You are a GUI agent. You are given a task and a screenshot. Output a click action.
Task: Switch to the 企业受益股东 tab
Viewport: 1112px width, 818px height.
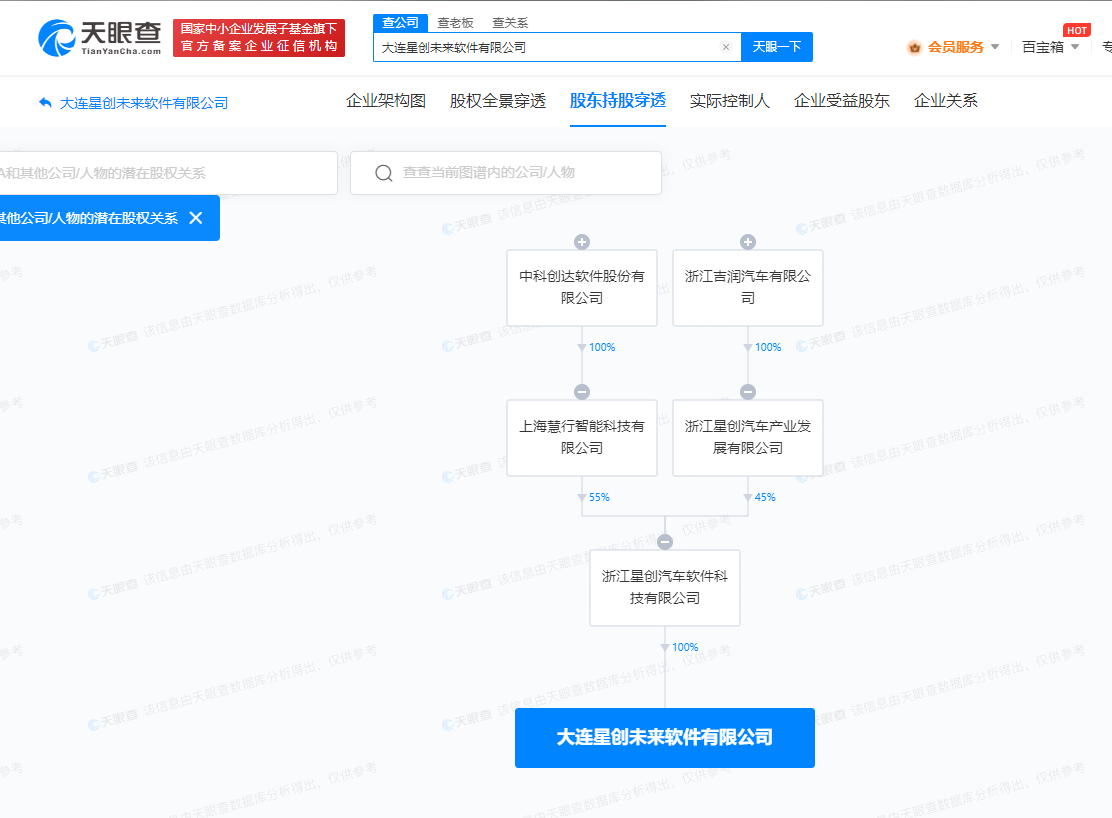(x=842, y=101)
